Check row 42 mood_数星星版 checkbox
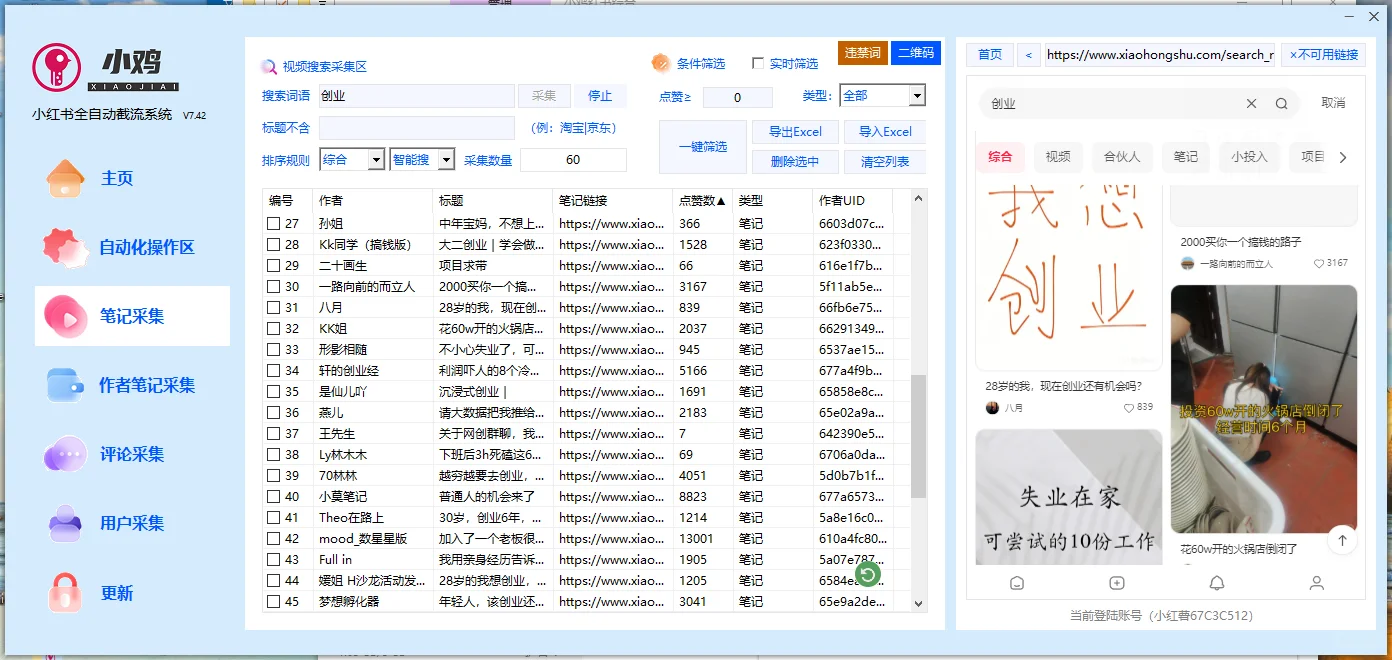The image size is (1392, 660). (274, 539)
